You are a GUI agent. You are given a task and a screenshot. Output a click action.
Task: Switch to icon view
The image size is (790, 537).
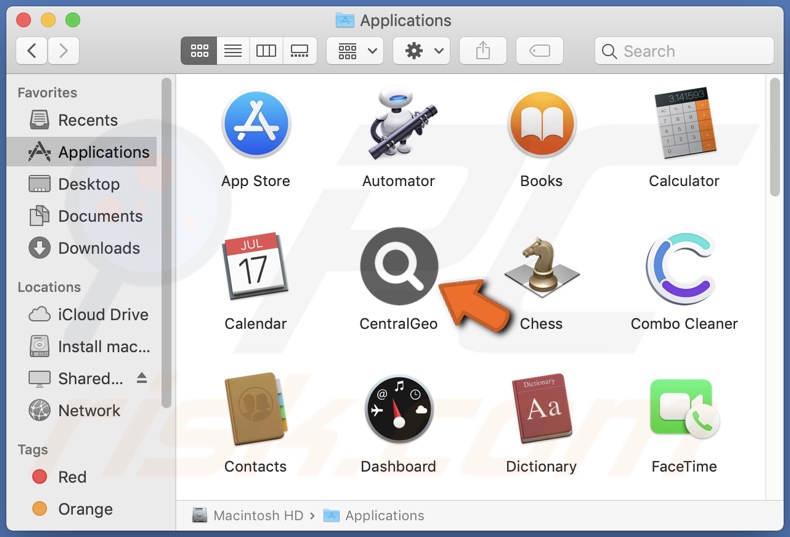(199, 50)
